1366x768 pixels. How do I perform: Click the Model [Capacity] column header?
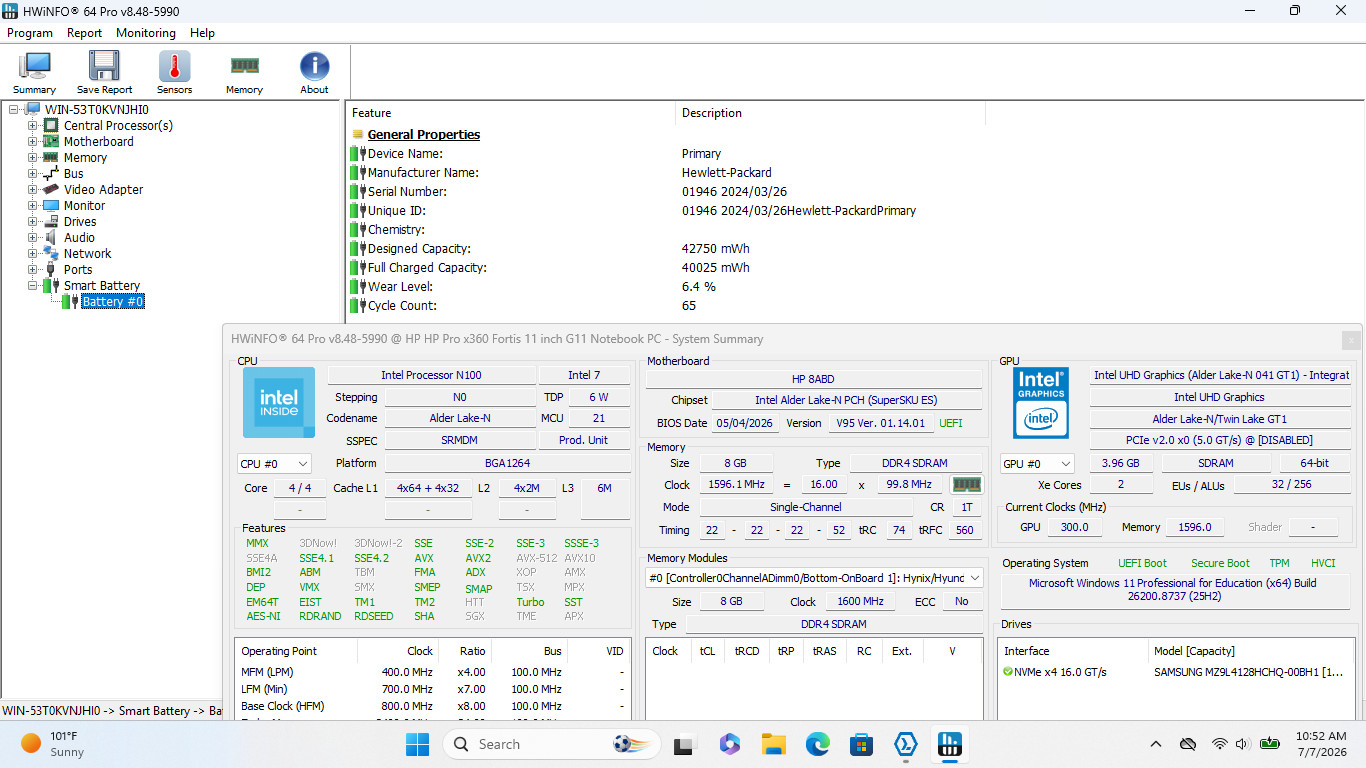tap(1250, 651)
